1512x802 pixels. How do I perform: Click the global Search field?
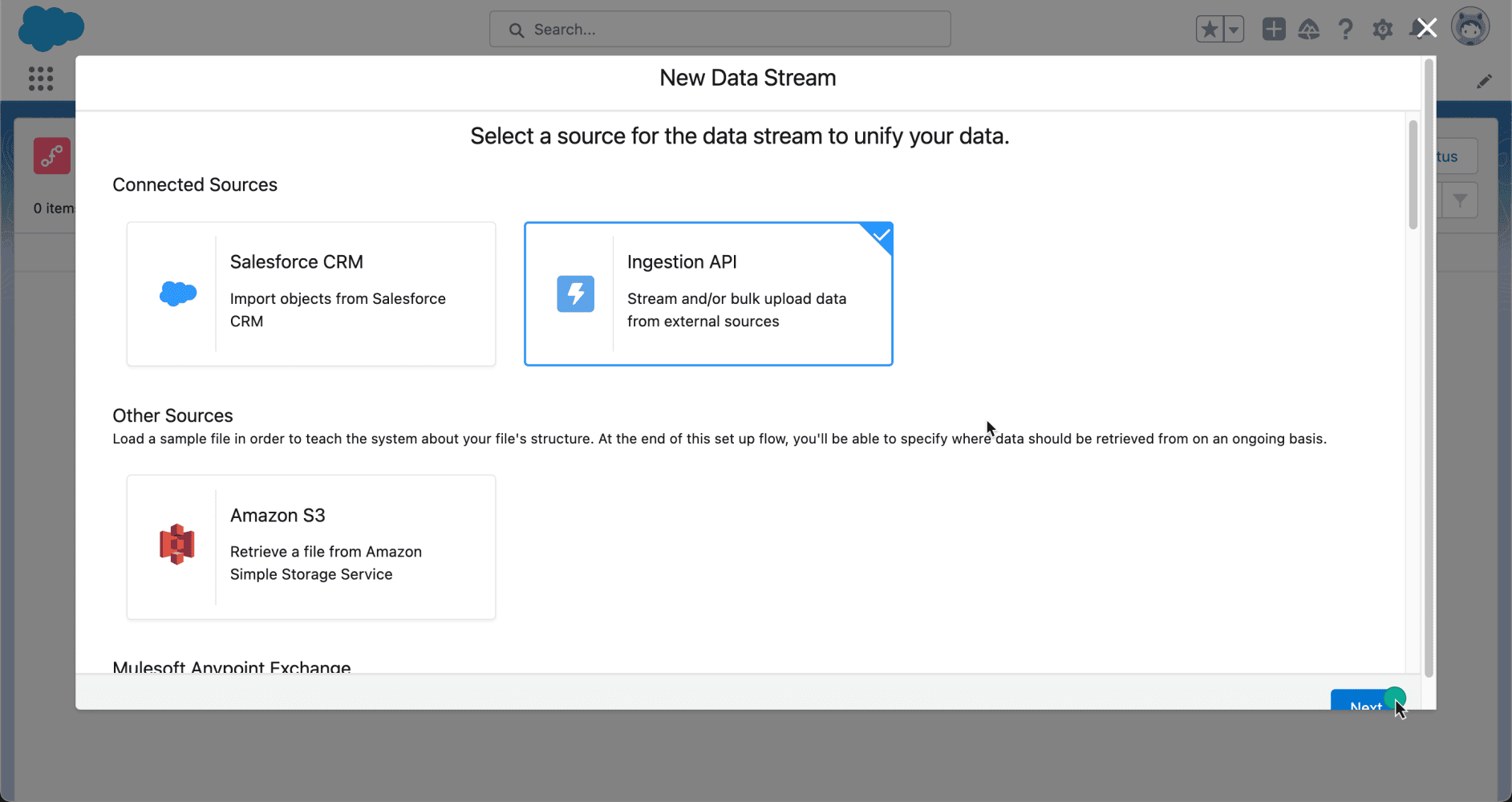tap(720, 29)
